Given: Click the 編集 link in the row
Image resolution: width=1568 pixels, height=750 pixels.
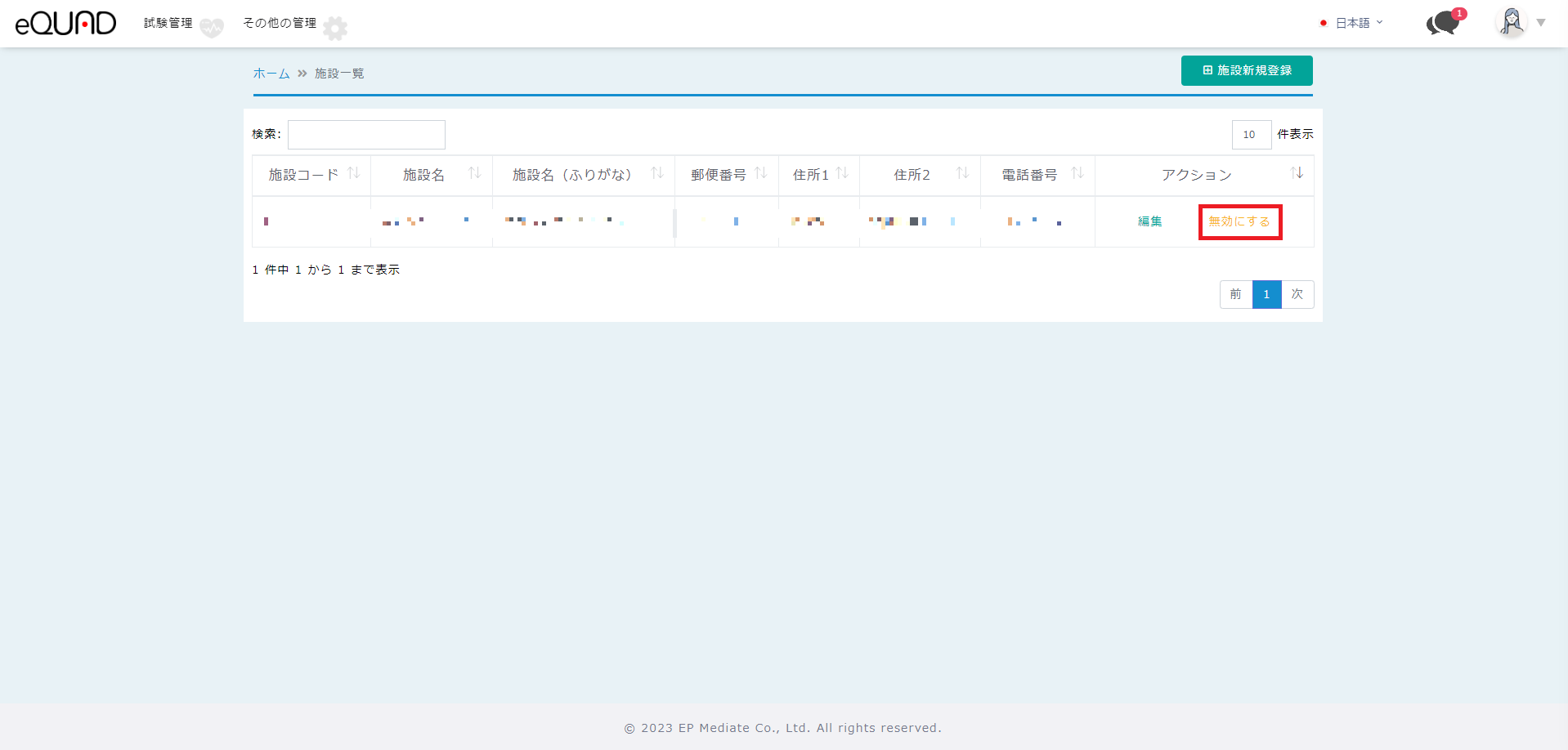Looking at the screenshot, I should click(x=1149, y=221).
